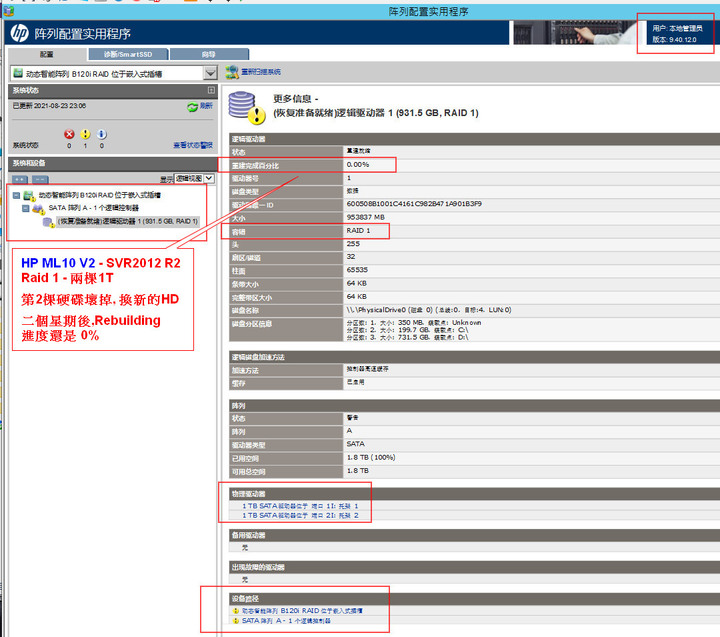The image size is (720, 637).
Task: Click the server rack header photo
Action: click(x=574, y=33)
